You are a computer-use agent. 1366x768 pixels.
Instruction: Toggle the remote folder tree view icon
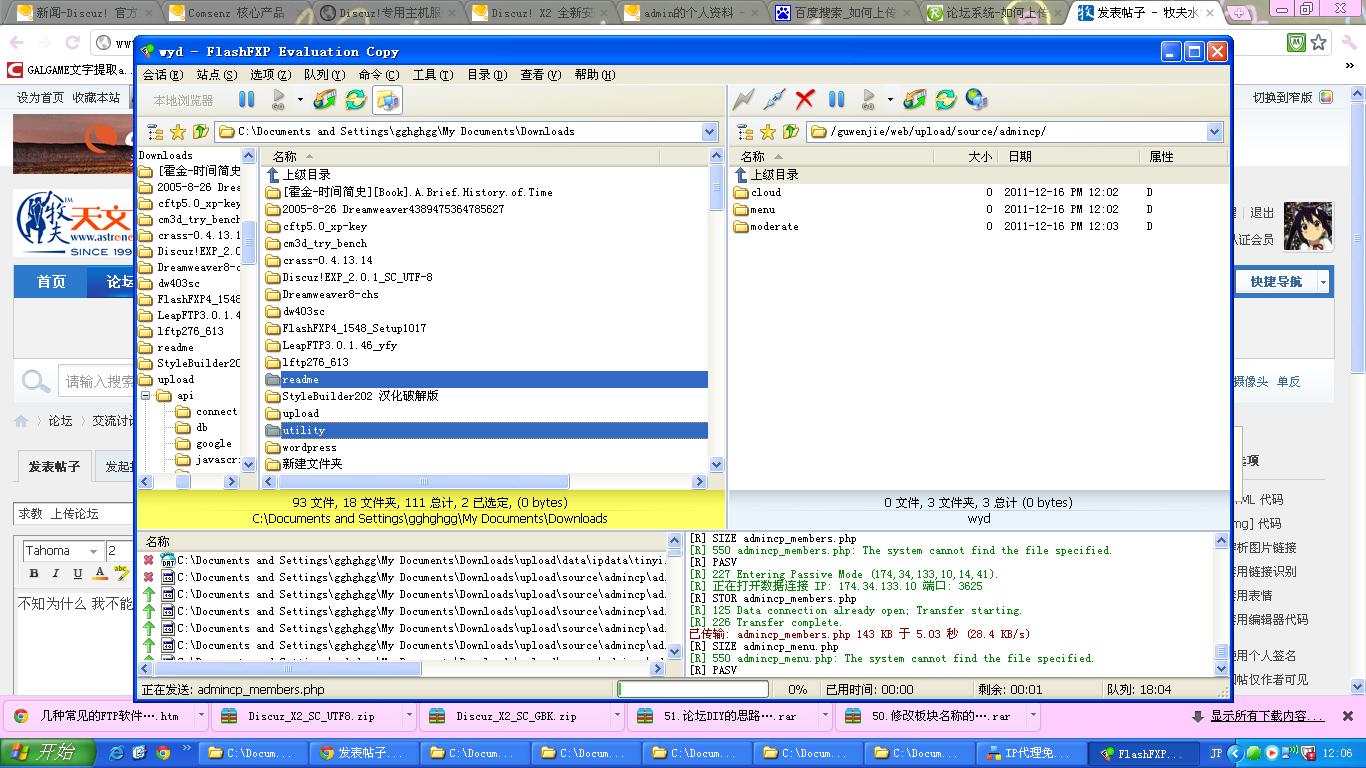[745, 132]
